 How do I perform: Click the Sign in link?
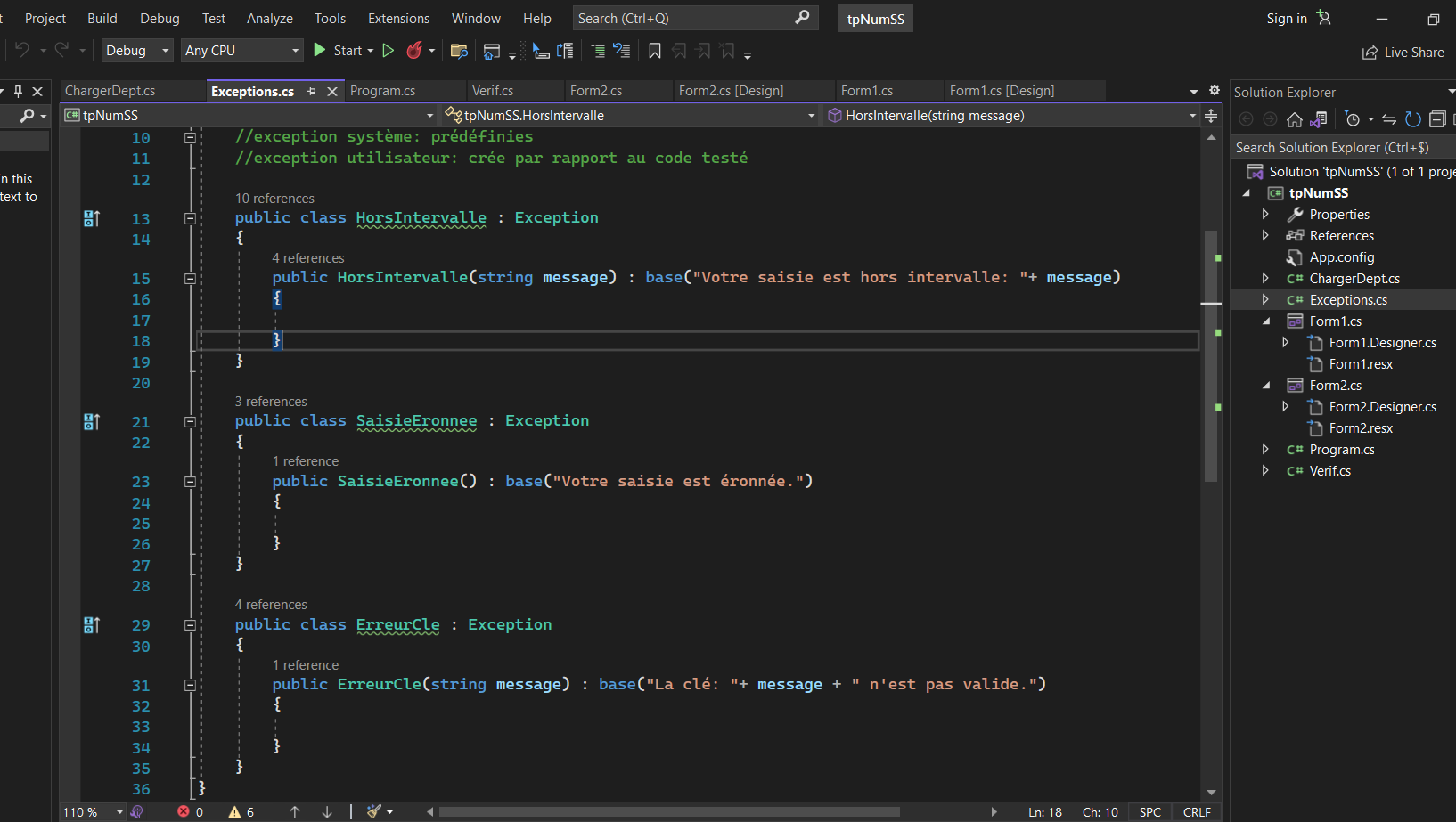(1287, 19)
